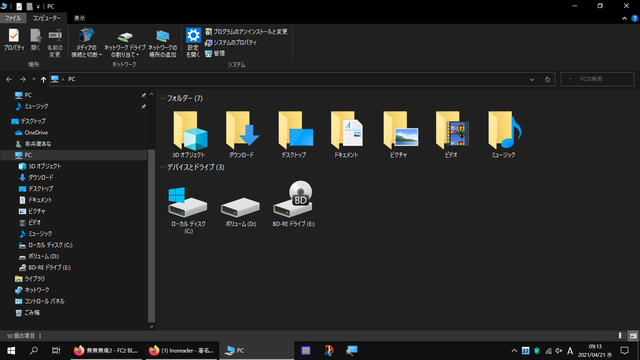This screenshot has width=640, height=360.
Task: Open メディアの接続と切断 ribbon button
Action: 86,43
